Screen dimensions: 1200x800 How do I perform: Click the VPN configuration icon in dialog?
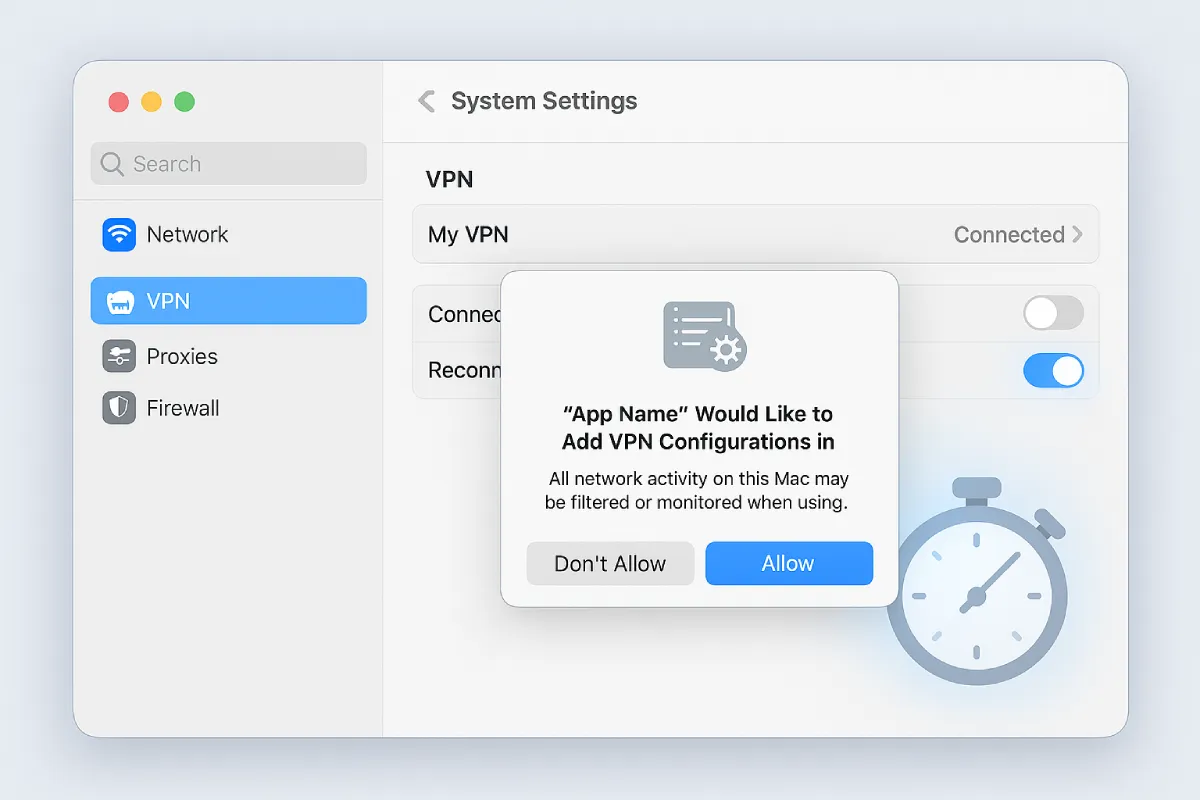[703, 336]
